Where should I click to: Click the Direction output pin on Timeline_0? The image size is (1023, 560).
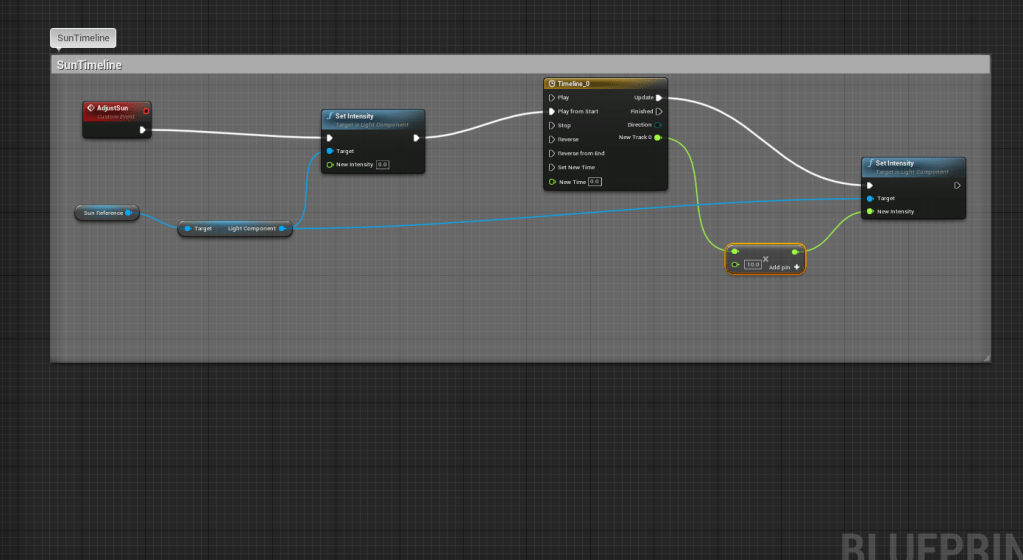click(658, 125)
